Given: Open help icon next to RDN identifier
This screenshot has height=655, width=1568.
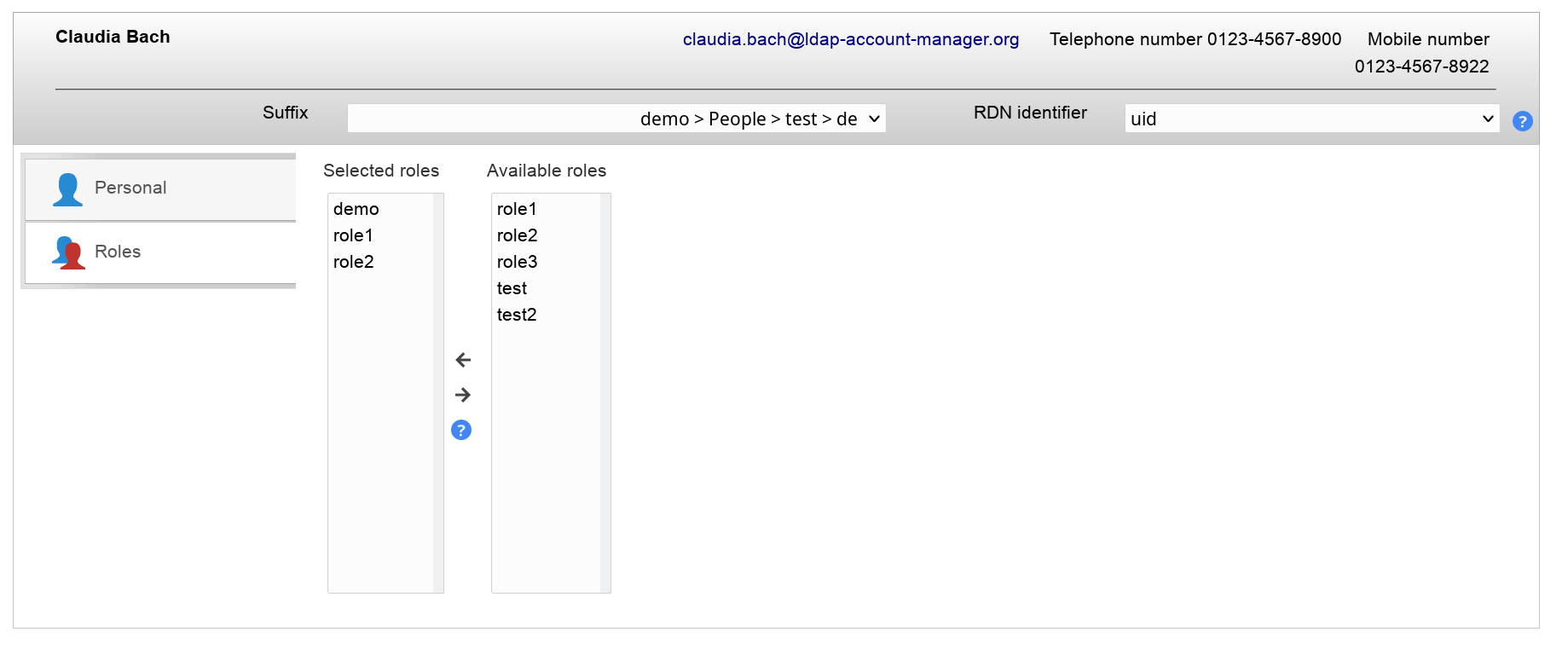Looking at the screenshot, I should [x=1522, y=121].
